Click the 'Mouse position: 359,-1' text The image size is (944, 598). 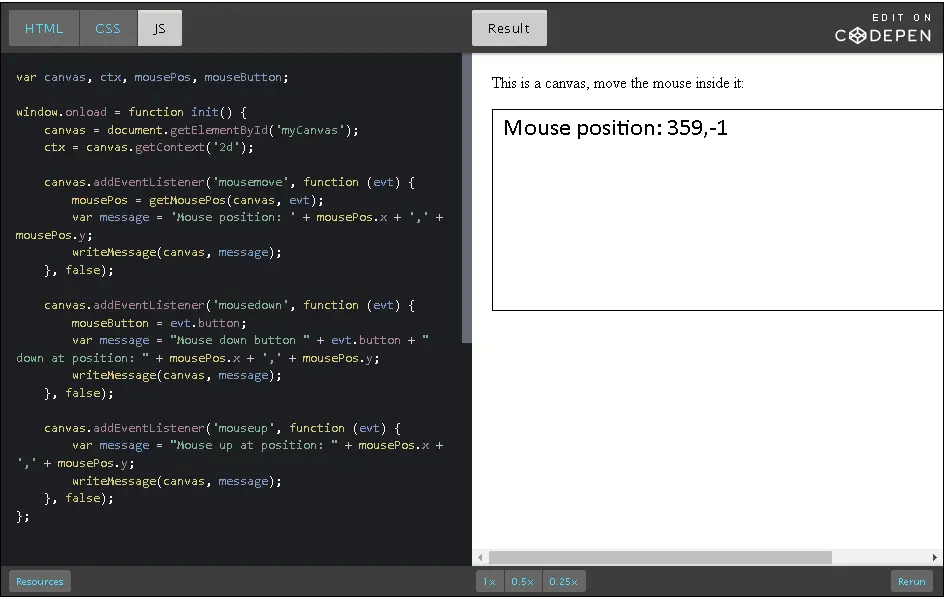click(x=615, y=128)
